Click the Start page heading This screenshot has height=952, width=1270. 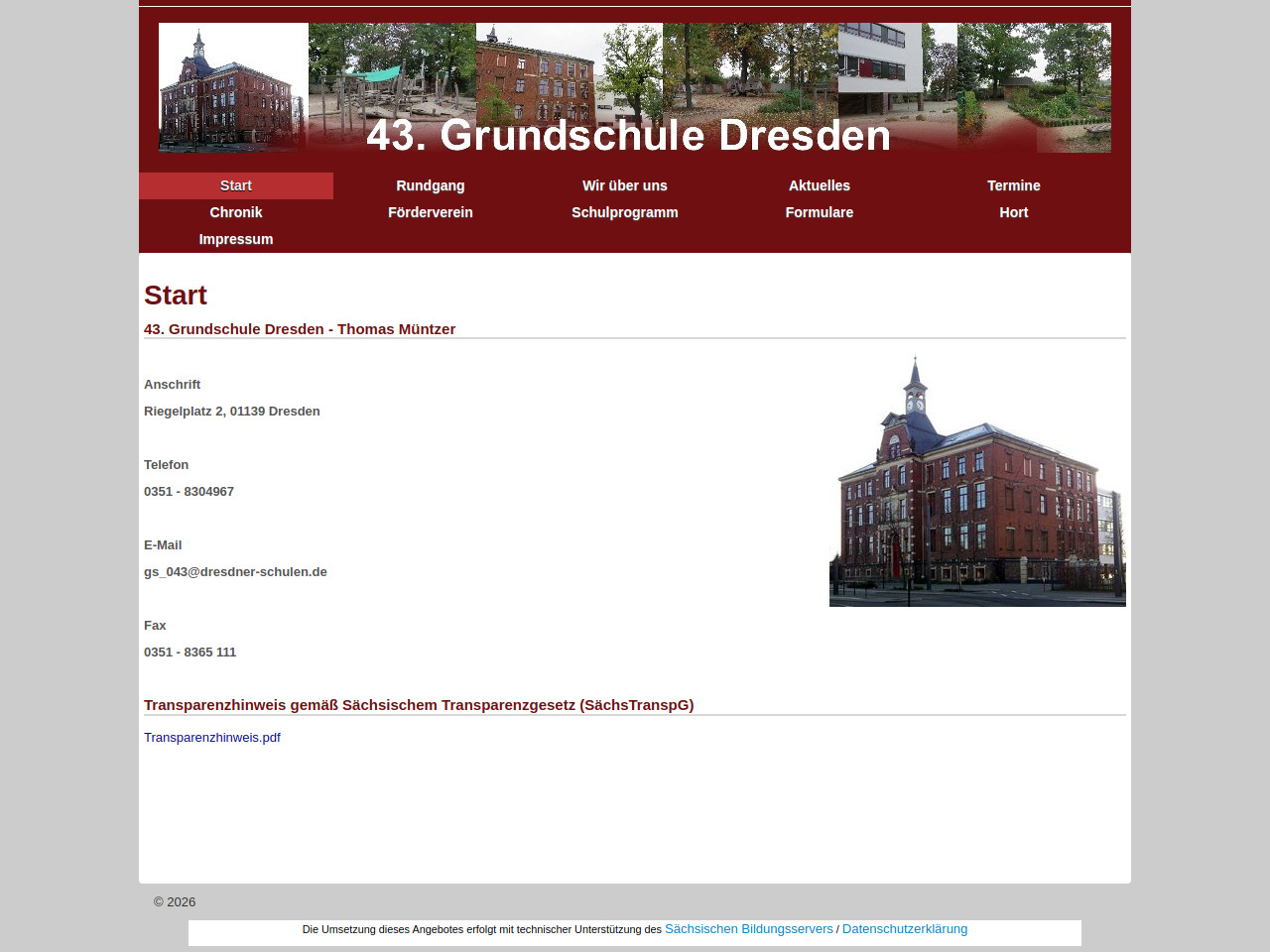(176, 296)
